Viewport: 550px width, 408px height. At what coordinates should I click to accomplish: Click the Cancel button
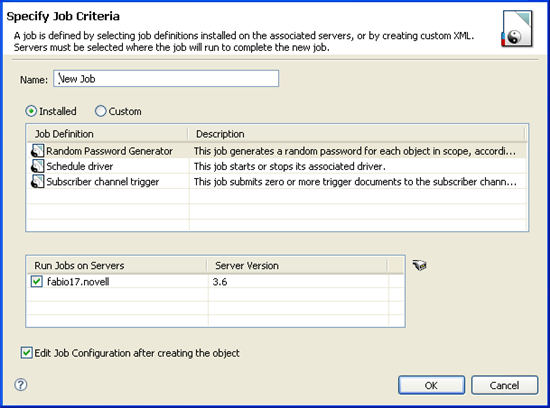click(x=504, y=385)
